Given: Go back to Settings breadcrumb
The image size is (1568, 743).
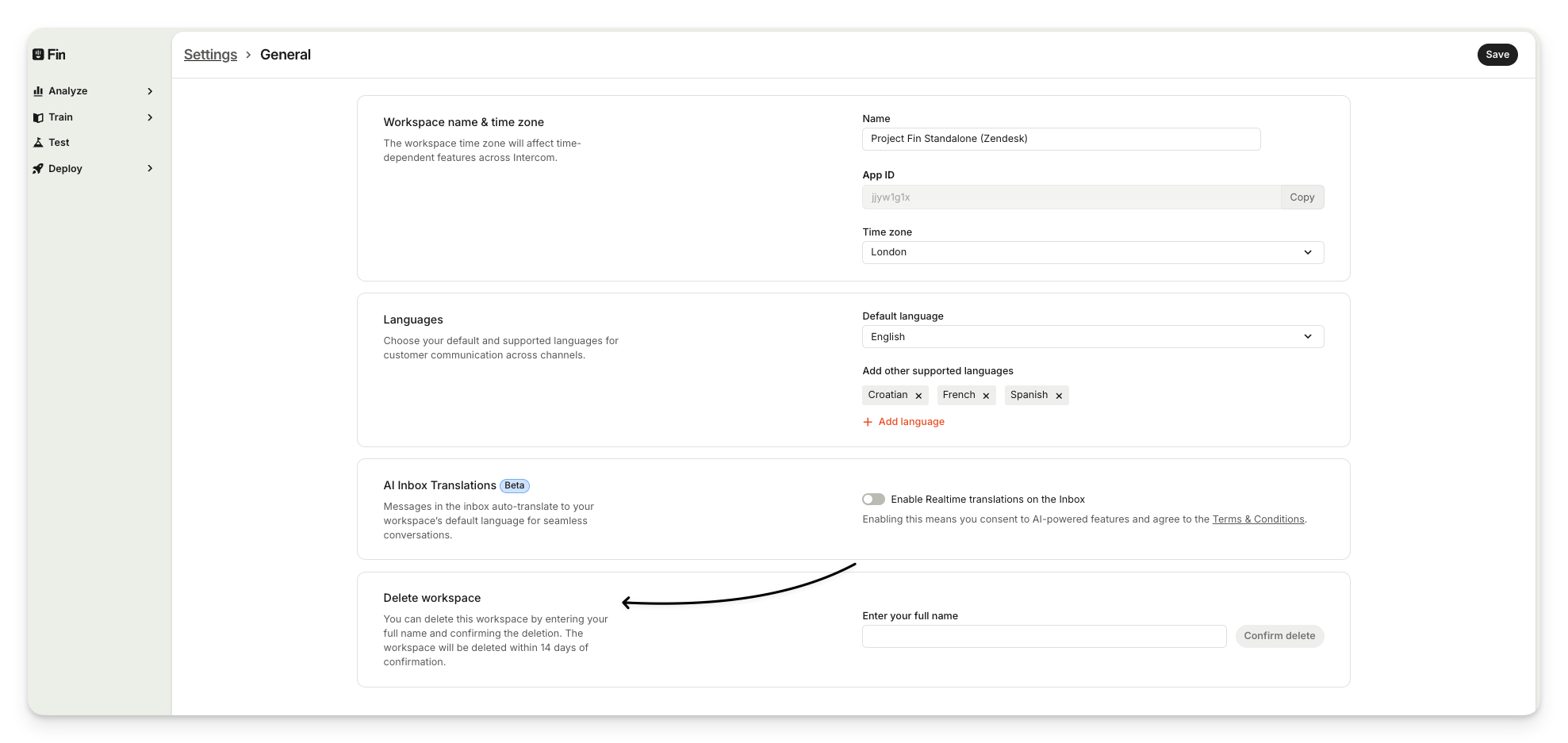Looking at the screenshot, I should 210,55.
